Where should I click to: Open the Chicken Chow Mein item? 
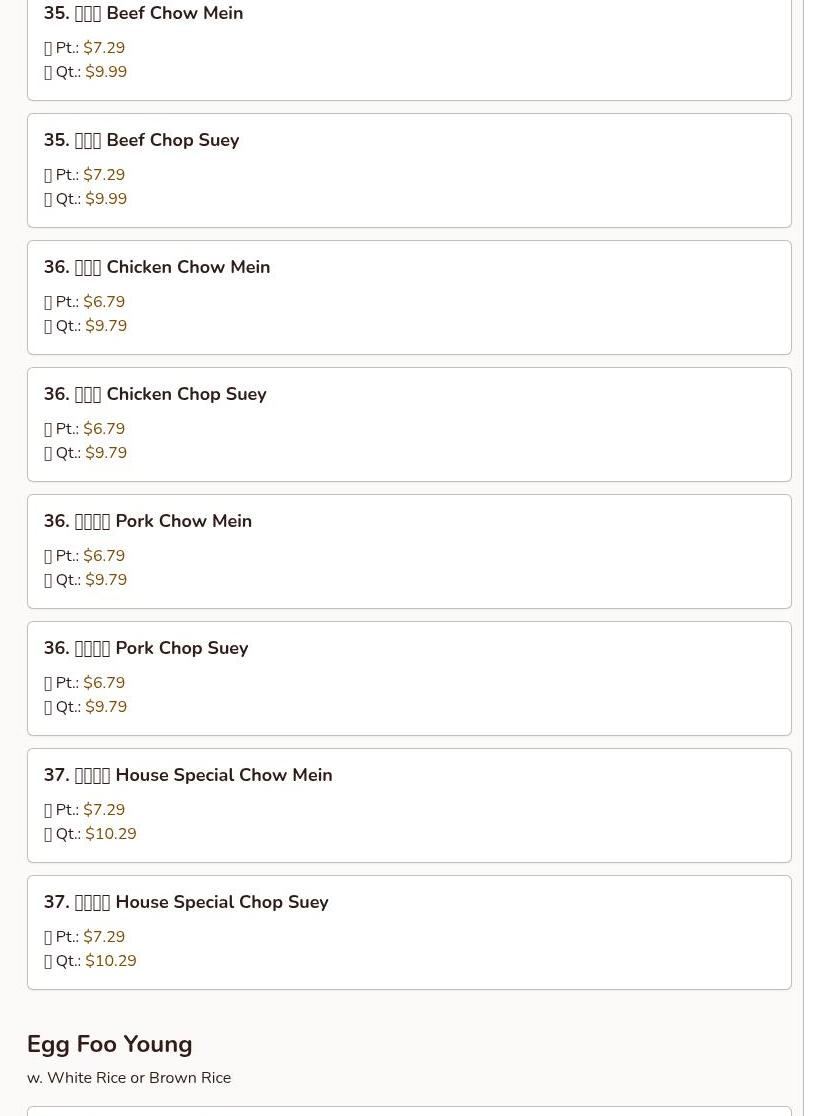[x=157, y=267]
